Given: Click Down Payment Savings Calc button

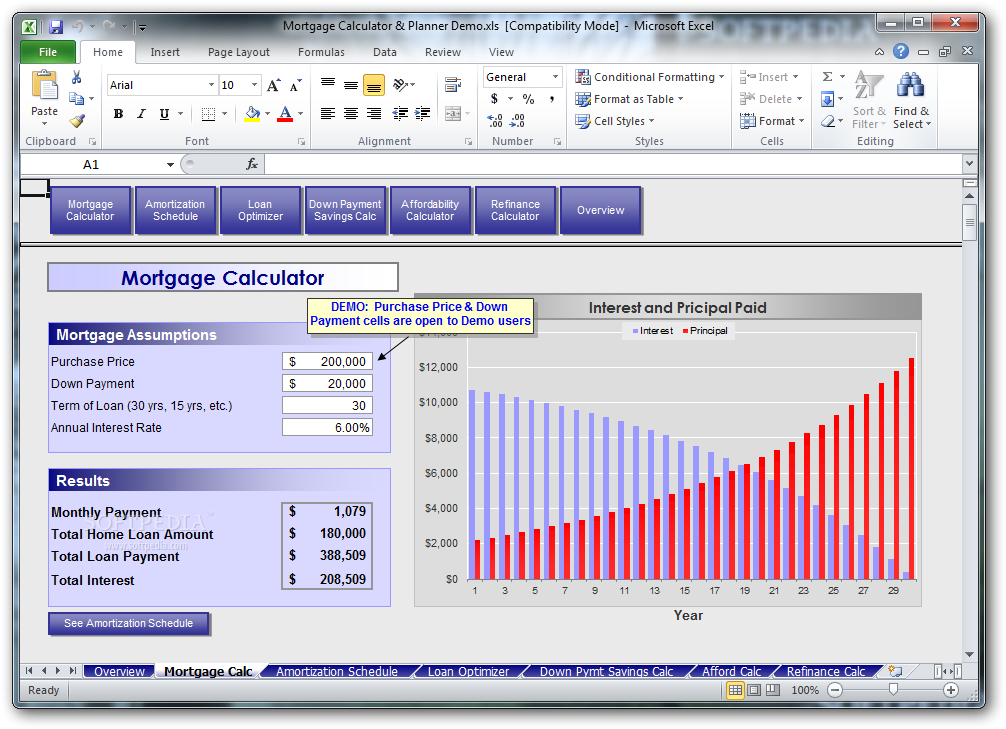Looking at the screenshot, I should 345,210.
